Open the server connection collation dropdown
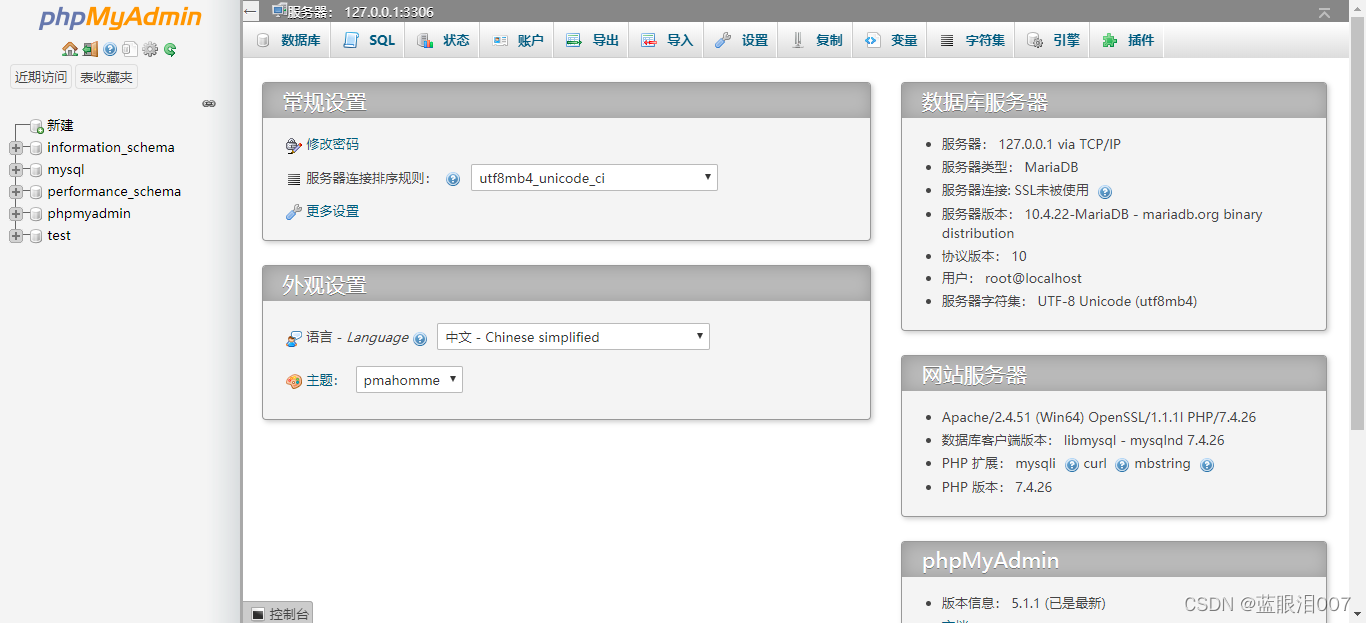The width and height of the screenshot is (1366, 623). point(594,178)
